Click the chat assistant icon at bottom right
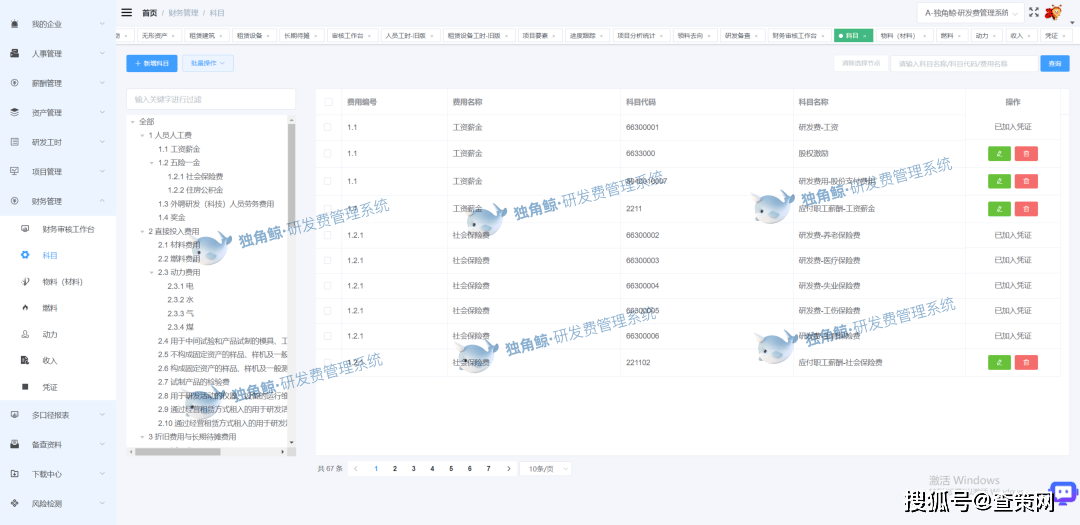 pyautogui.click(x=1062, y=493)
